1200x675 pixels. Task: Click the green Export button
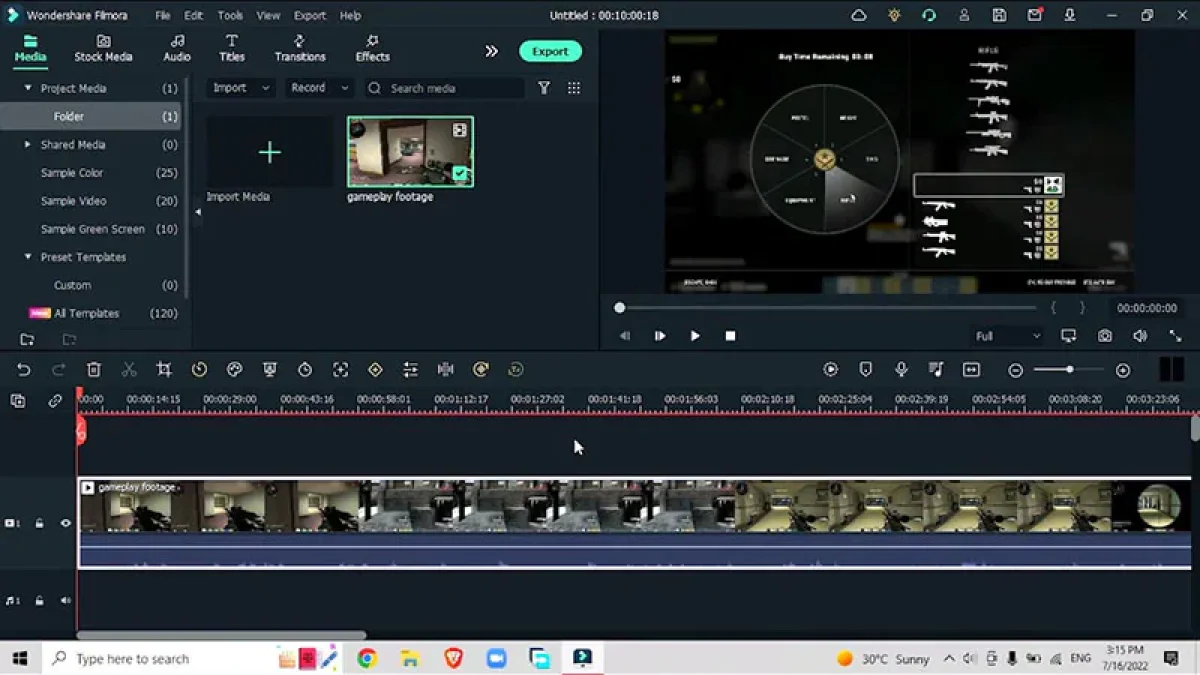pos(550,51)
